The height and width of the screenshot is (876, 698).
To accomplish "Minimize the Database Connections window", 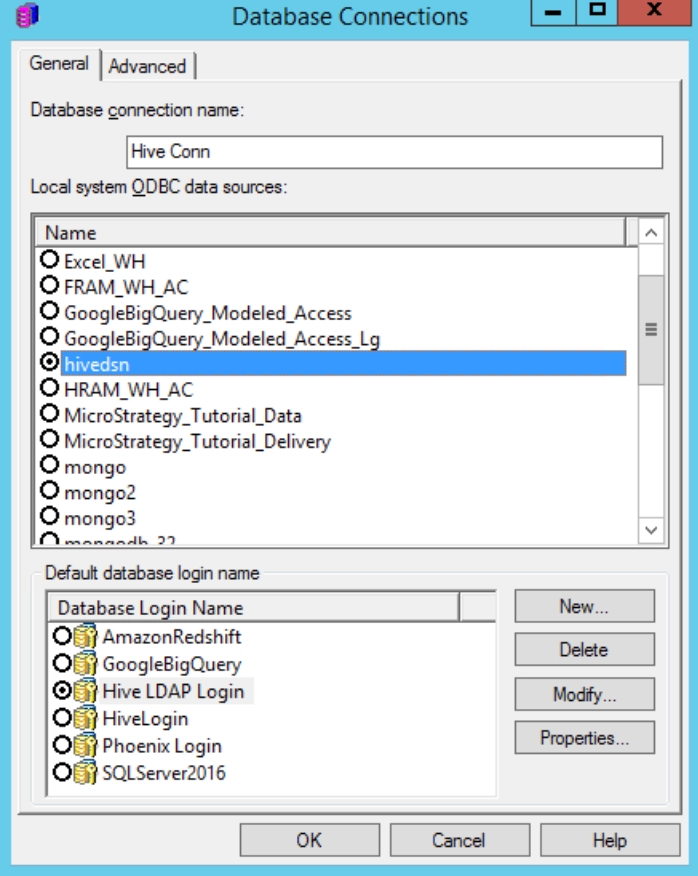I will click(x=553, y=12).
